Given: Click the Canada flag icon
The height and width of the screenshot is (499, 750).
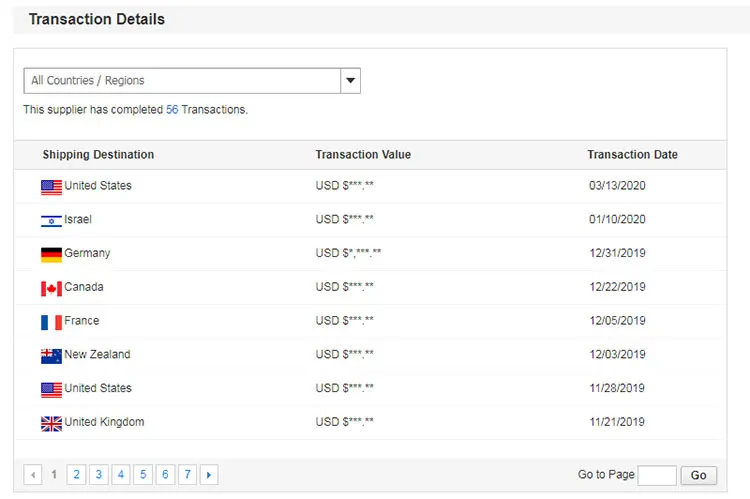Looking at the screenshot, I should [51, 288].
